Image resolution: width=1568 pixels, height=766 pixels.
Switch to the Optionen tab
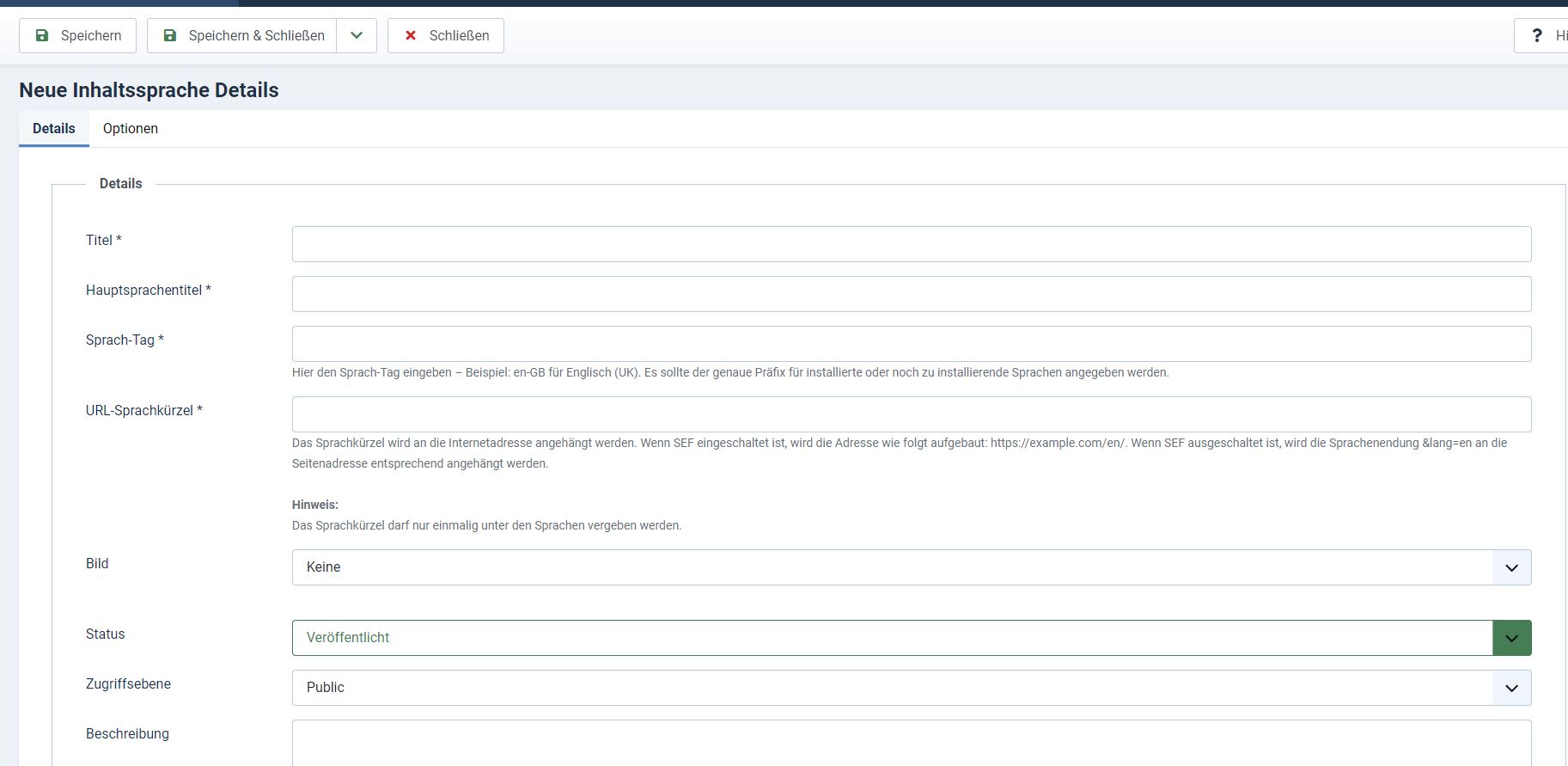(x=131, y=128)
